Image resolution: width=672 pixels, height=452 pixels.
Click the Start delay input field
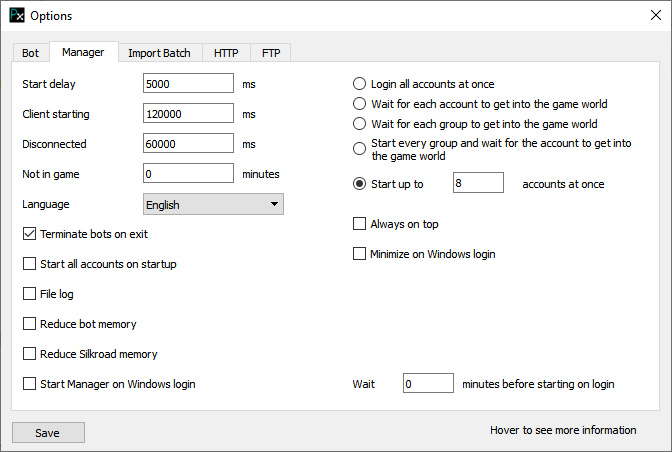188,84
